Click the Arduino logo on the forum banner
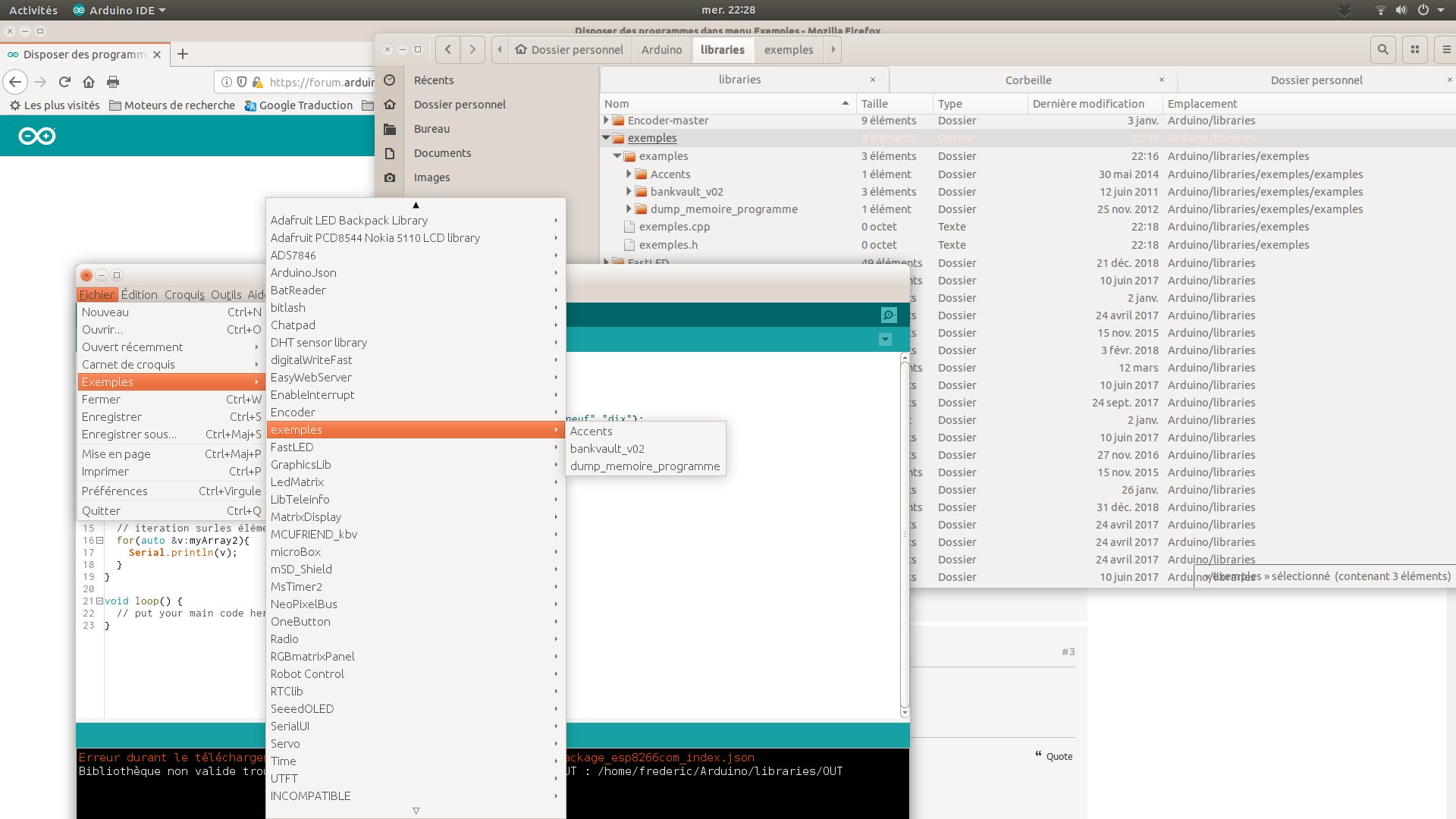Viewport: 1456px width, 819px height. 36,135
